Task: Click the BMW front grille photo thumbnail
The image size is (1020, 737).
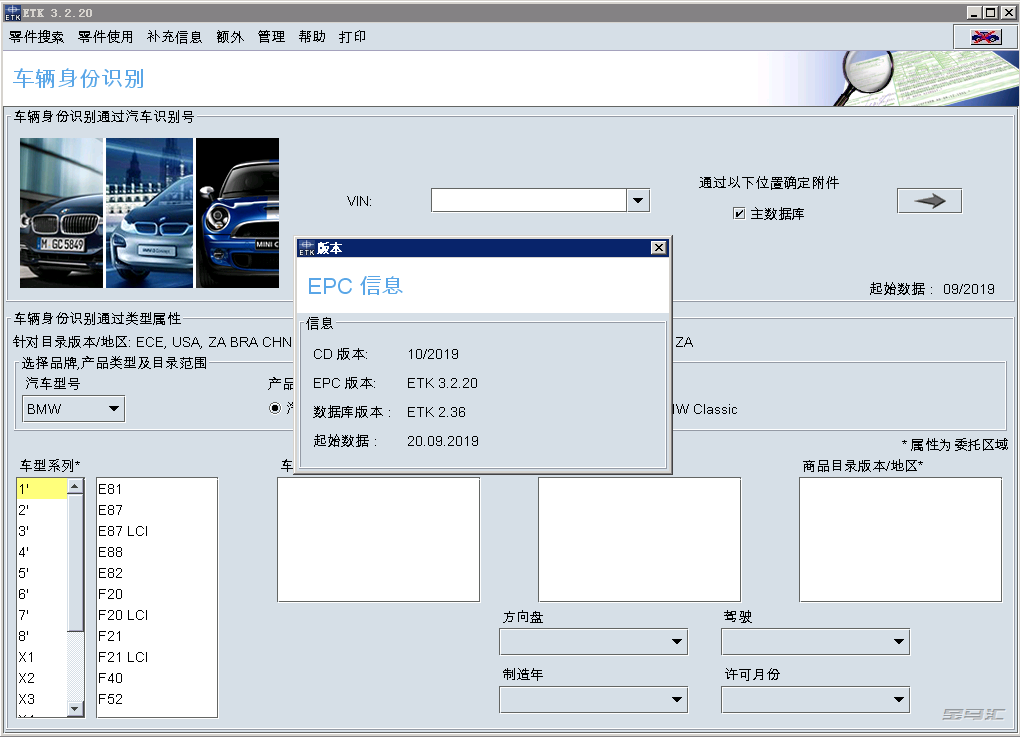Action: [61, 213]
